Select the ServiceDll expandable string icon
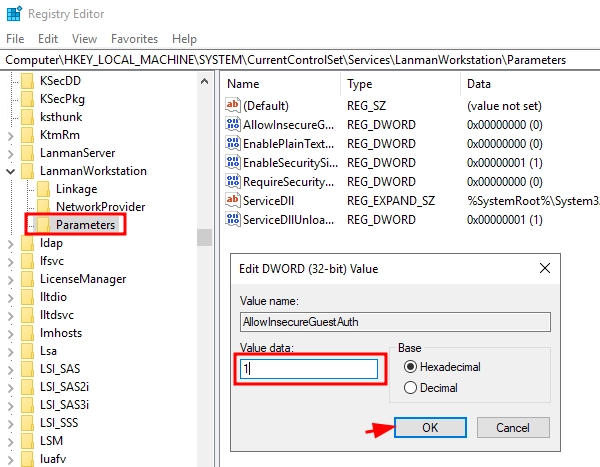Screen dimensions: 600x467 tap(234, 201)
